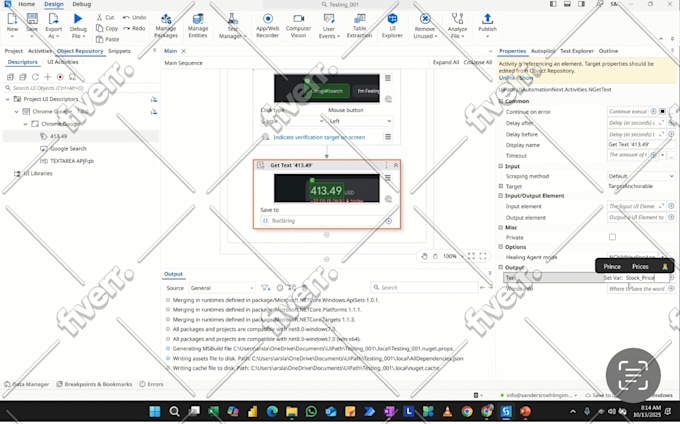Click the Publish icon in the ribbon
This screenshot has height=424, width=680.
[487, 23]
